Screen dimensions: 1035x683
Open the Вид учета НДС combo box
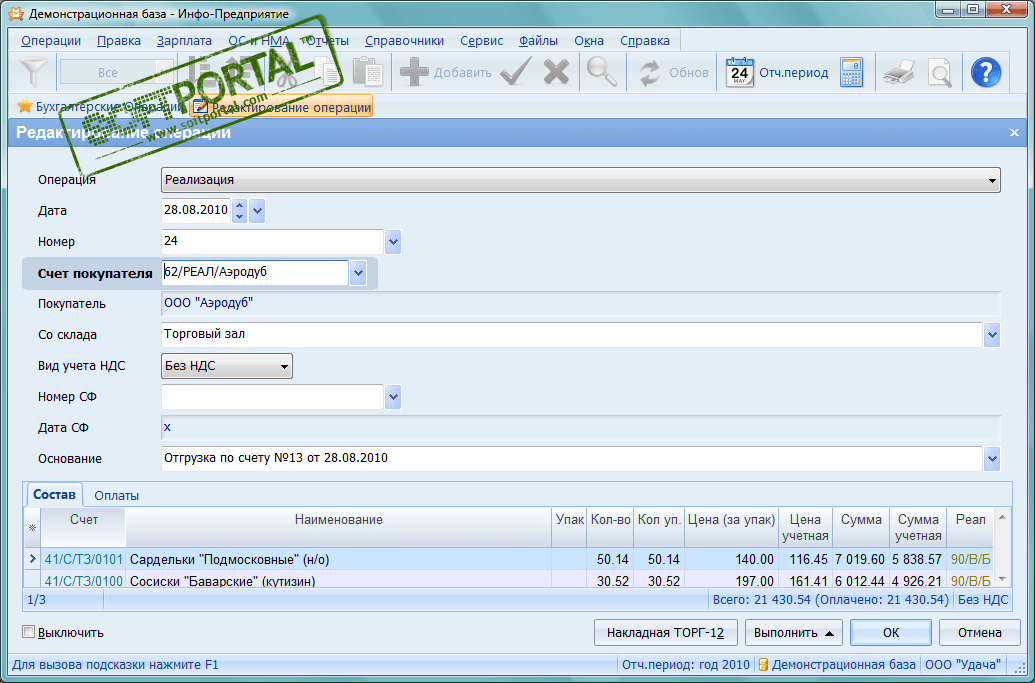226,366
